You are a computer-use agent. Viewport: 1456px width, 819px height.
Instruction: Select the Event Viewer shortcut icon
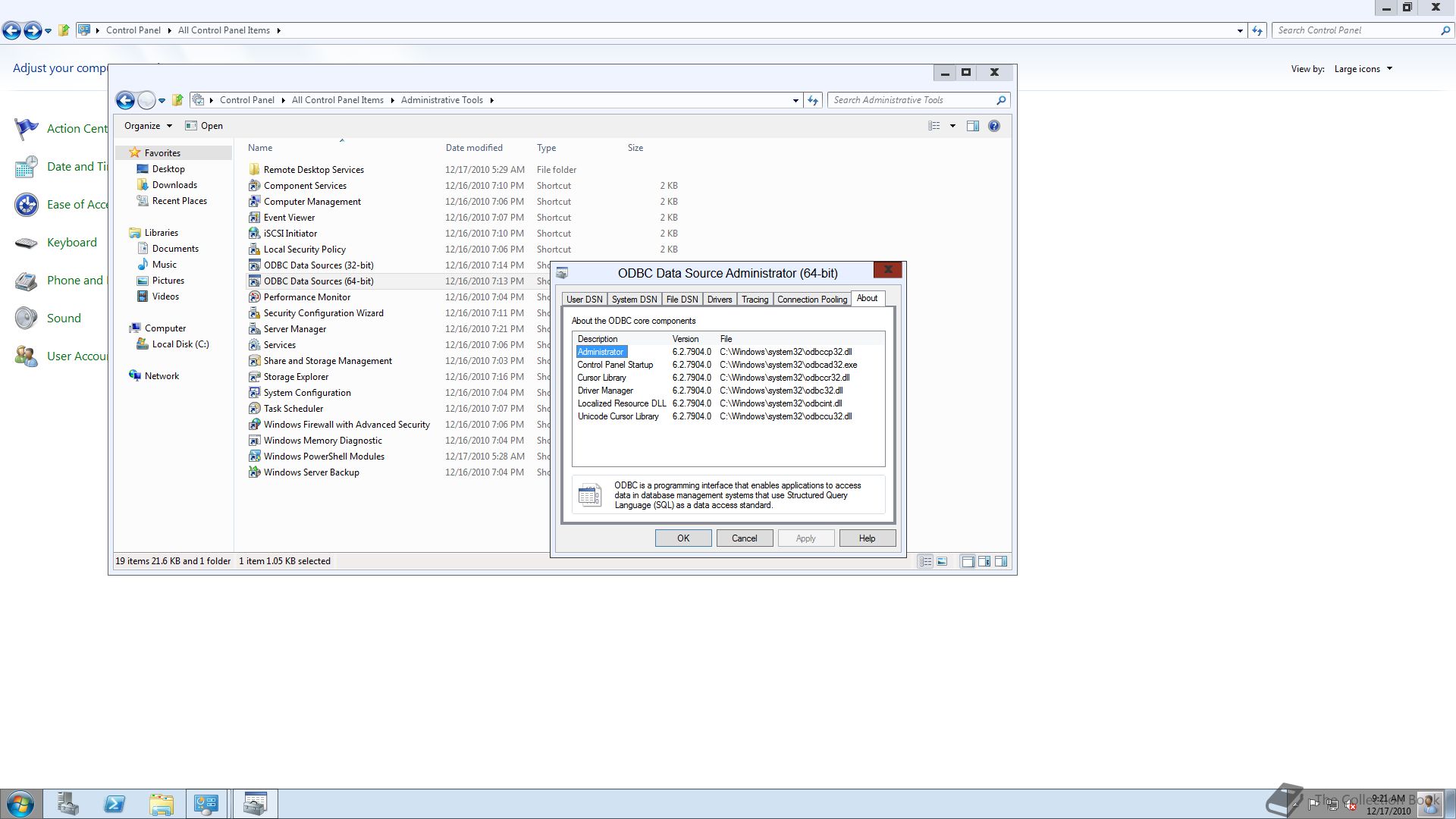255,218
